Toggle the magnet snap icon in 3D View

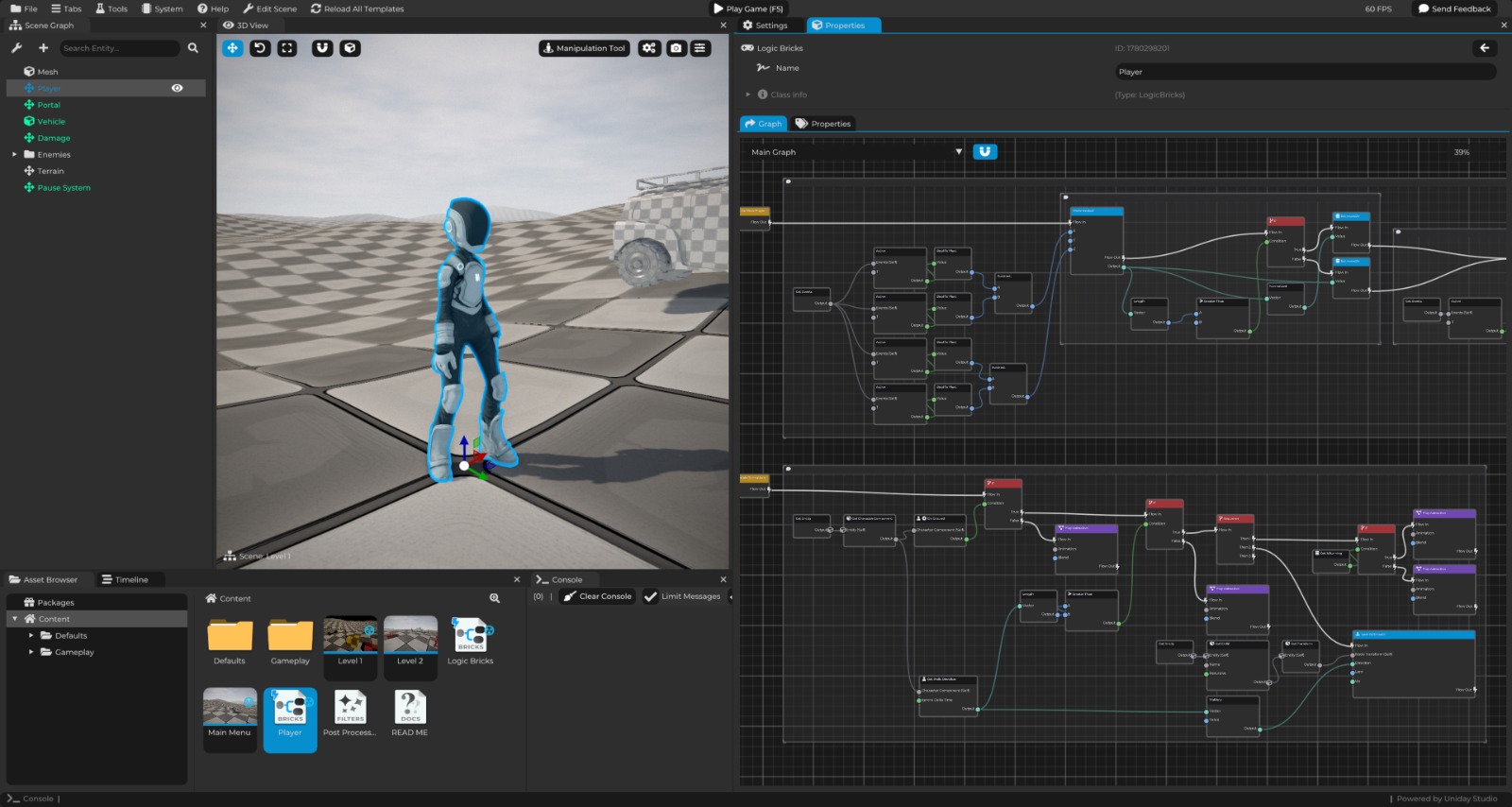pyautogui.click(x=322, y=48)
